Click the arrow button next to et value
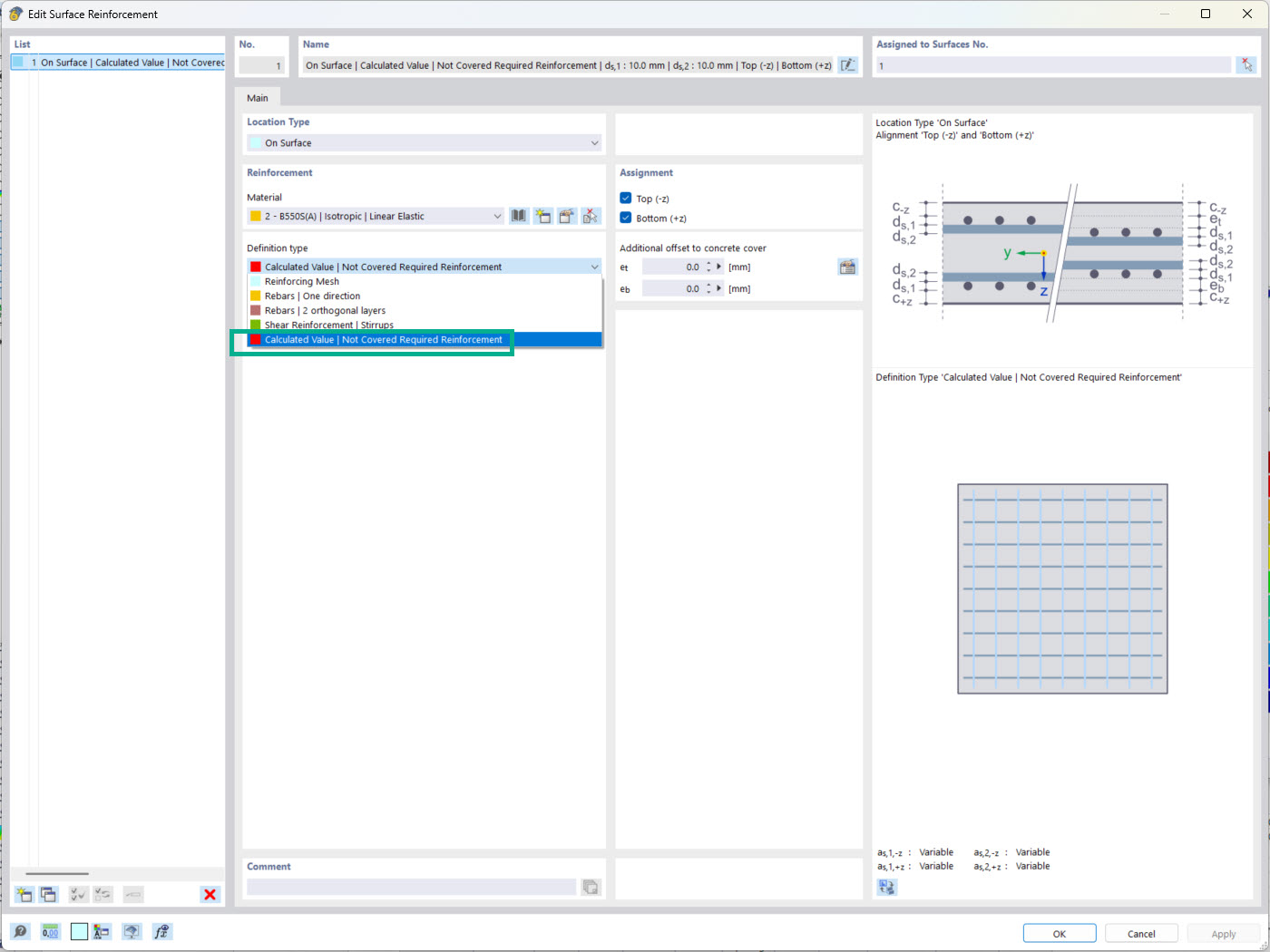The height and width of the screenshot is (952, 1270). pyautogui.click(x=719, y=267)
